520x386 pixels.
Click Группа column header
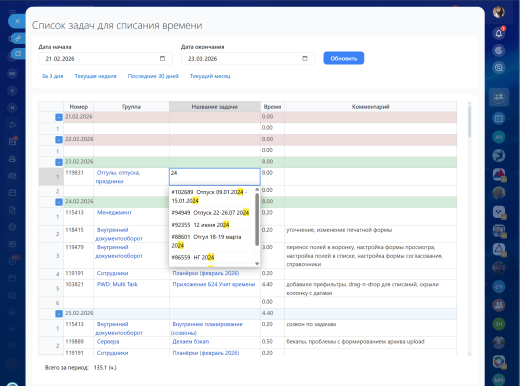pos(131,107)
